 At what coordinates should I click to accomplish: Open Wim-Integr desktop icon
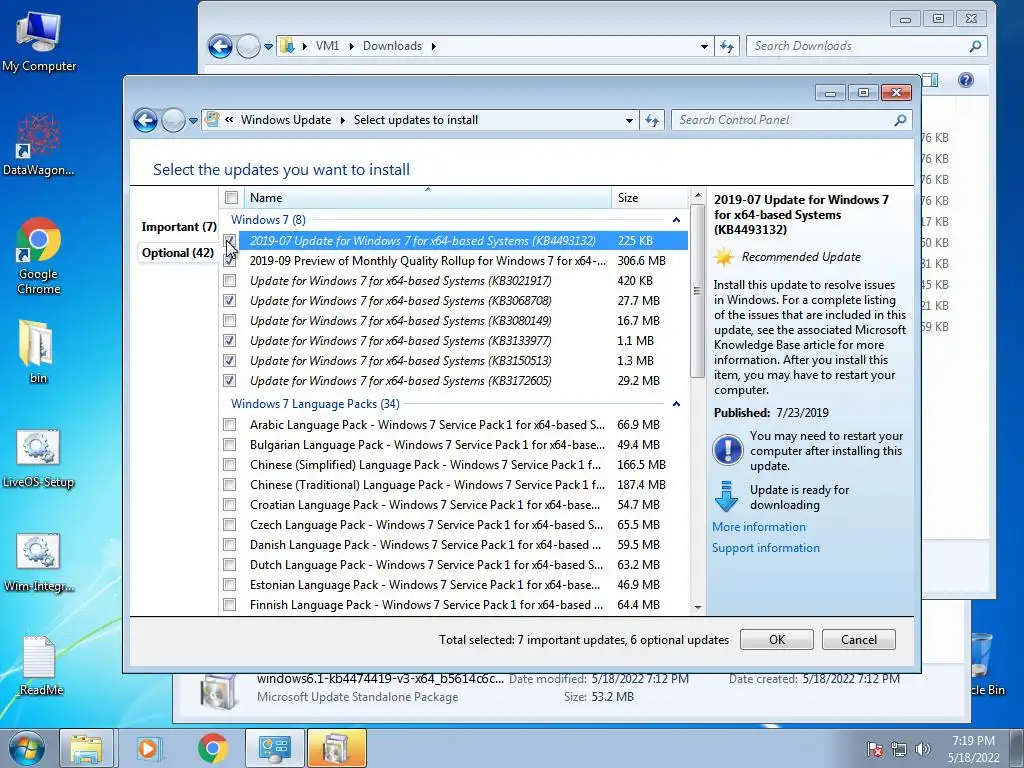point(39,562)
